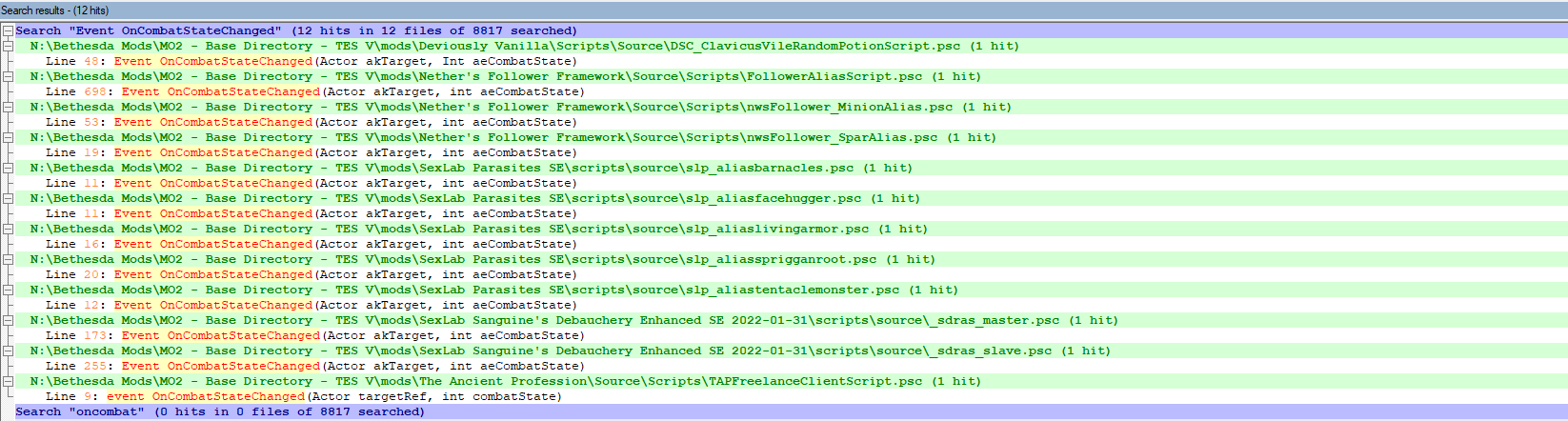Screen dimensions: 1568x421
Task: Open Line 698 hit result
Action: [x=315, y=91]
